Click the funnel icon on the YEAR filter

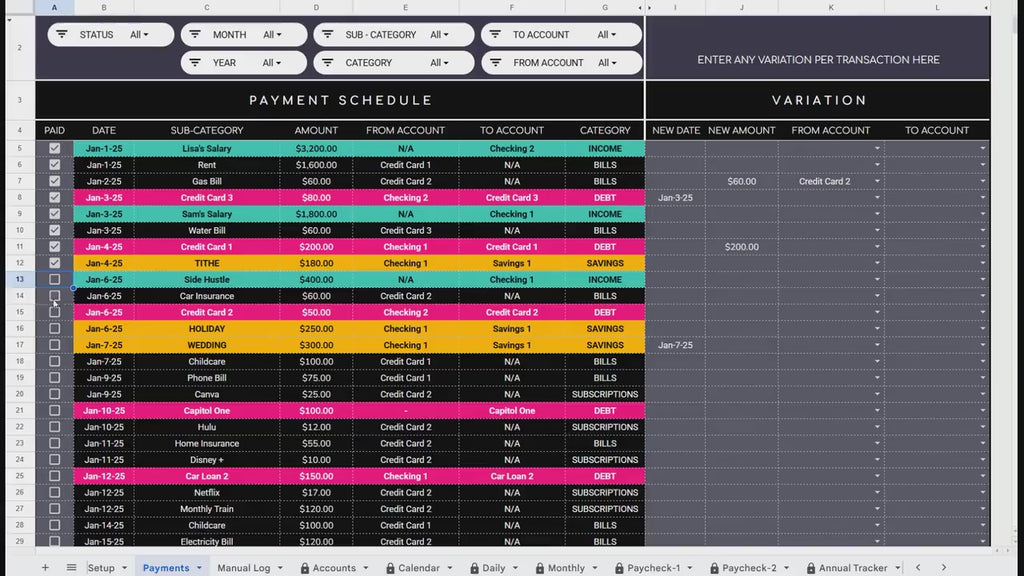(x=194, y=62)
